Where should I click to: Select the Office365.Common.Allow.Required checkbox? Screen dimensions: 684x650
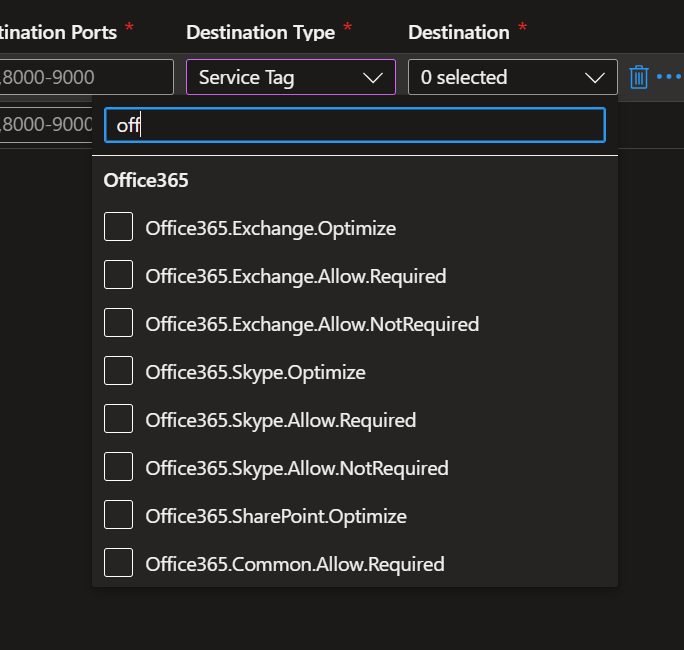click(118, 563)
